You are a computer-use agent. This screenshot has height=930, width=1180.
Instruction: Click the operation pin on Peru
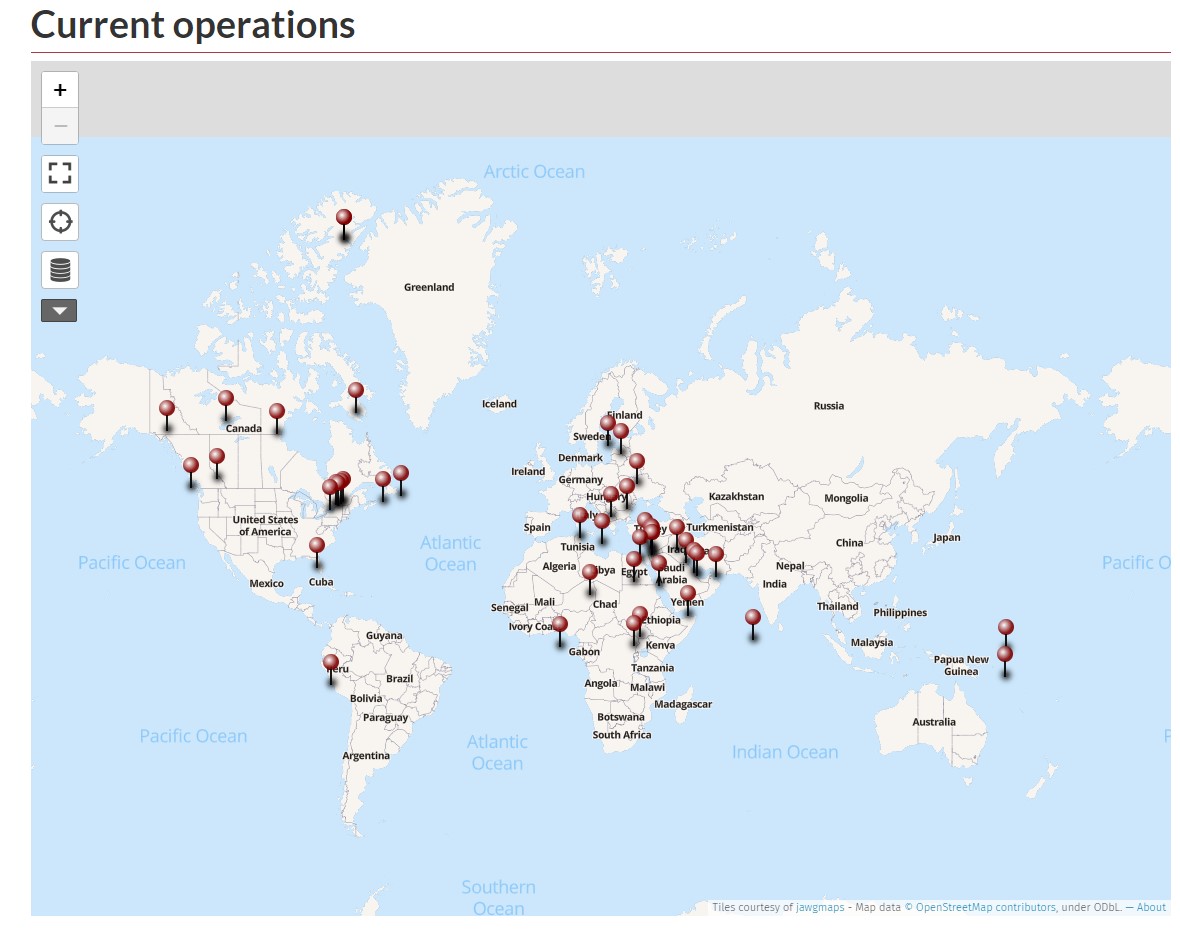click(331, 663)
